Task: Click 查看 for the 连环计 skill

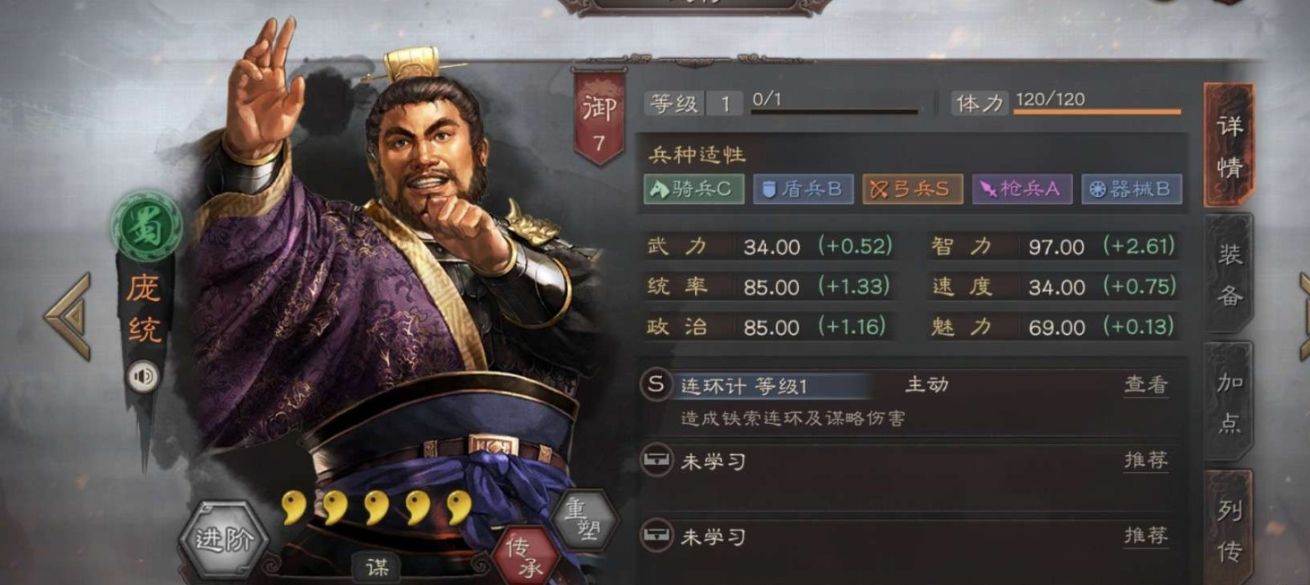Action: click(1145, 385)
